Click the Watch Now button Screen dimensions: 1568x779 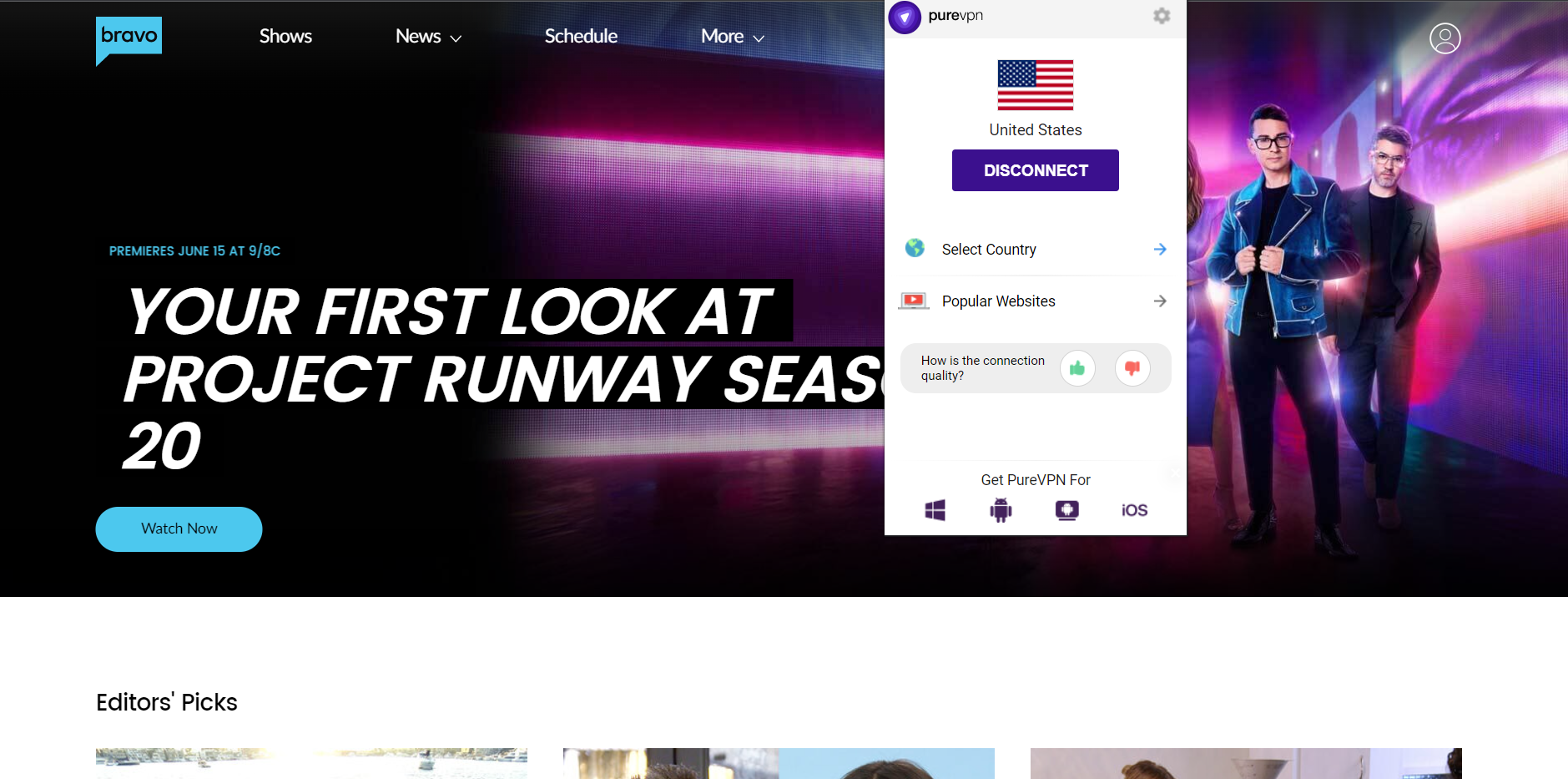[179, 529]
